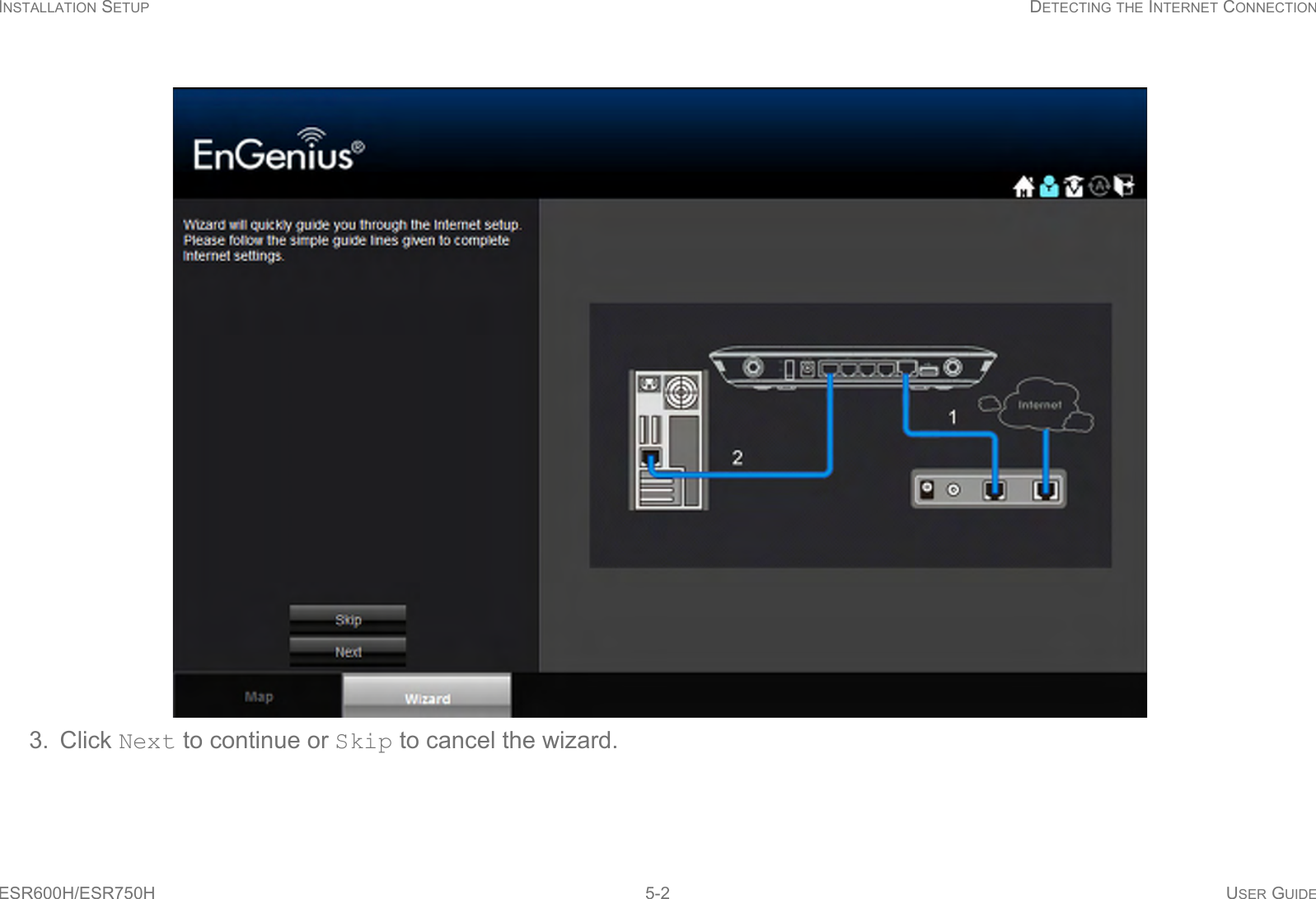Viewport: 1316px width, 899px height.
Task: Click the Internet cloud in the diagram
Action: tap(1038, 405)
